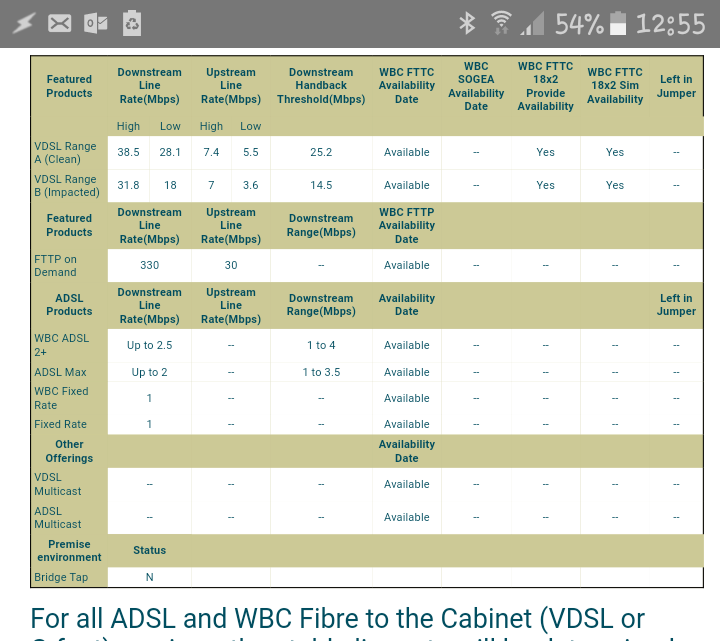This screenshot has height=641, width=720.
Task: Click the Status column header
Action: [150, 550]
